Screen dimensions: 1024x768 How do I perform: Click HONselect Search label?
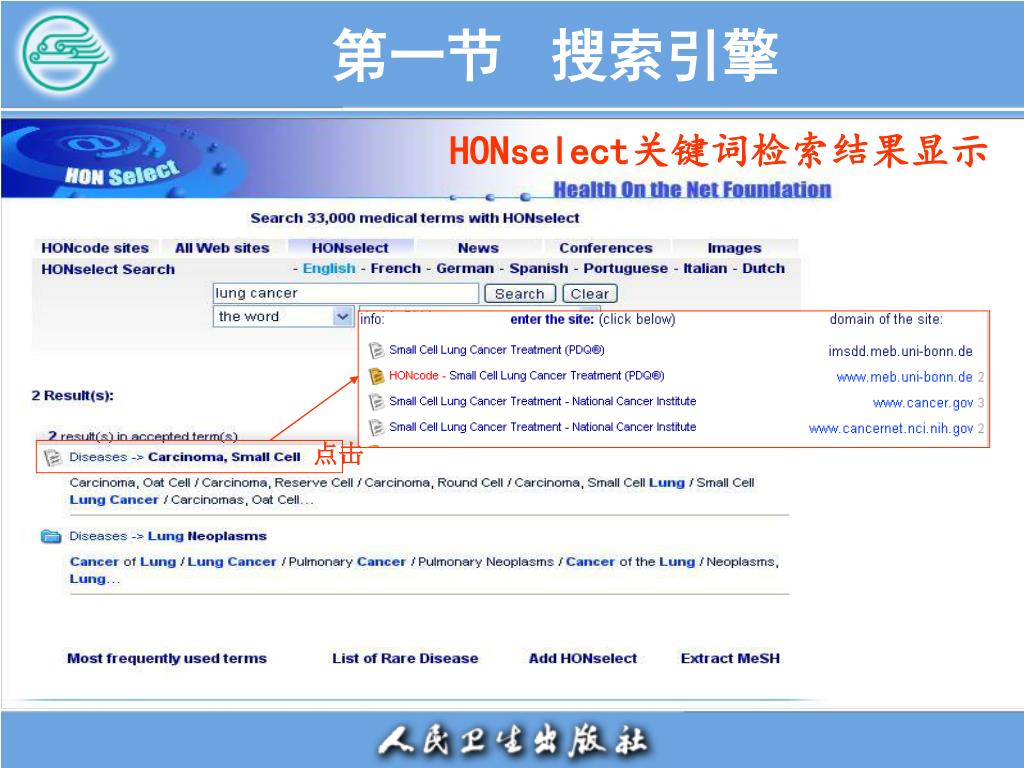coord(108,269)
